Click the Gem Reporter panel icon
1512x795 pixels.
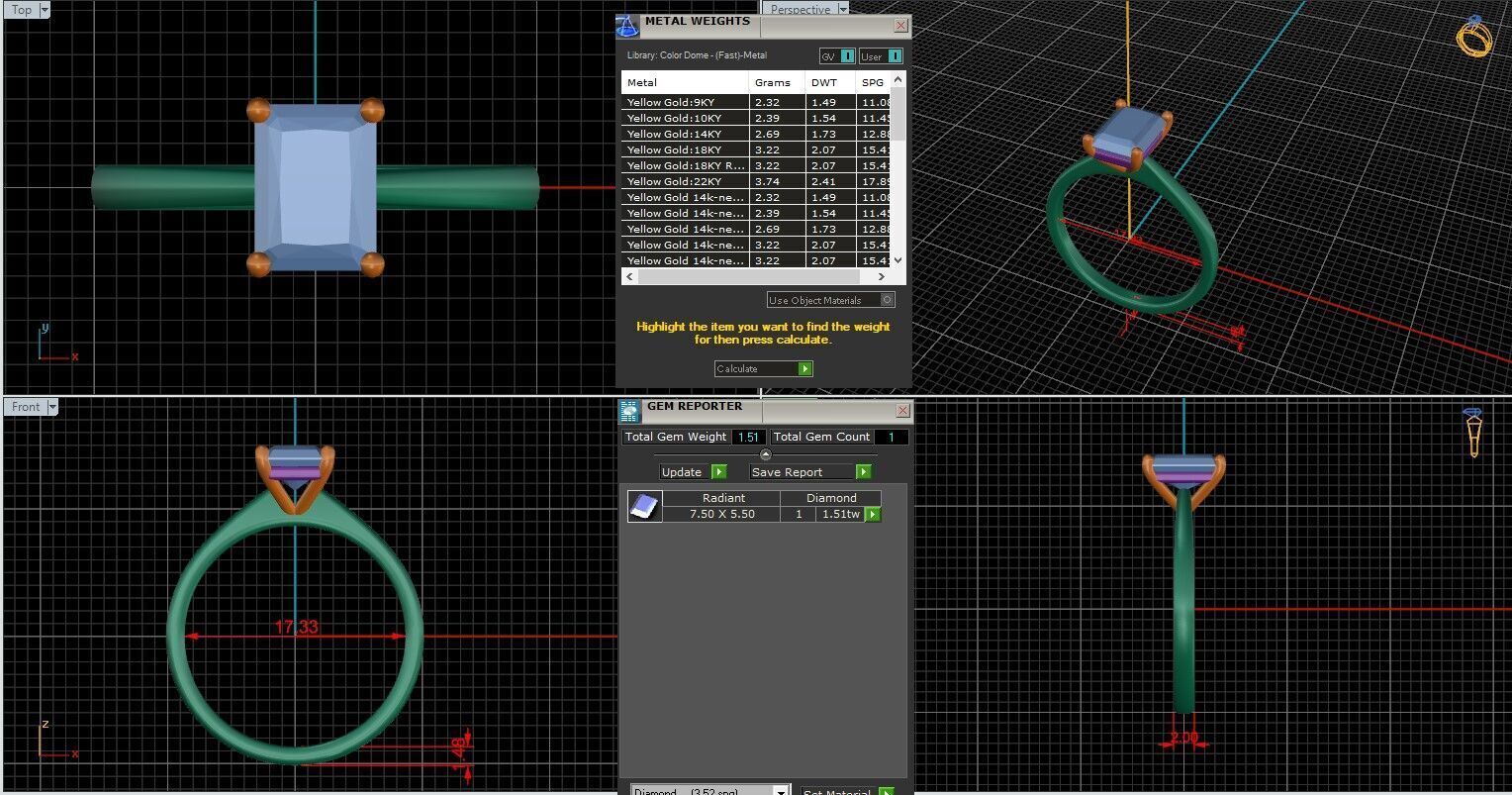(630, 411)
